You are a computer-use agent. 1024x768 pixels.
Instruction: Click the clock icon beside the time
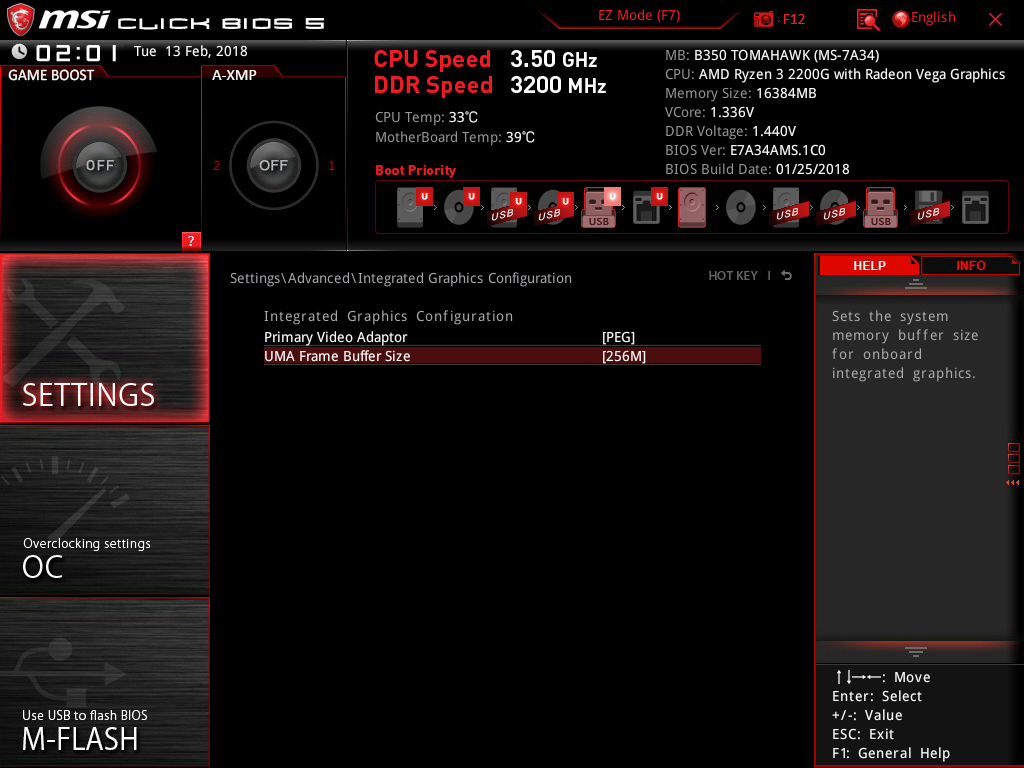pyautogui.click(x=20, y=52)
